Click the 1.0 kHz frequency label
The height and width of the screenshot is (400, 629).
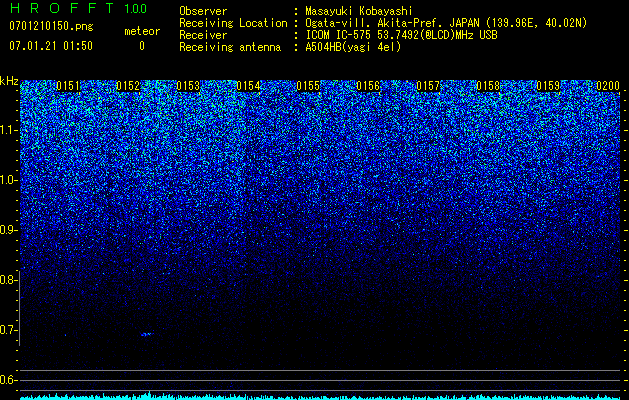(x=8, y=180)
